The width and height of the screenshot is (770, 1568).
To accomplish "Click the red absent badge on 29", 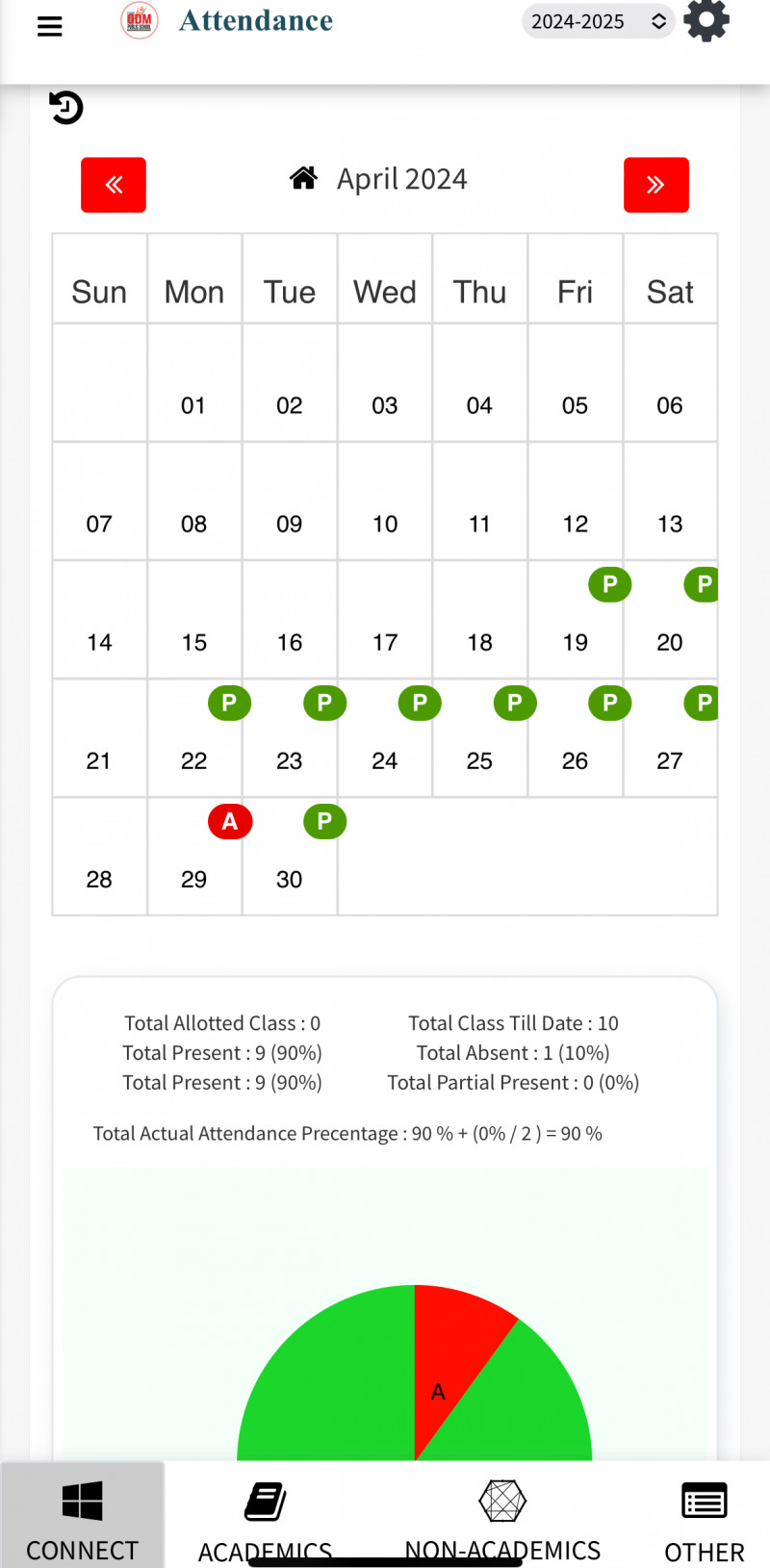I will coord(229,821).
